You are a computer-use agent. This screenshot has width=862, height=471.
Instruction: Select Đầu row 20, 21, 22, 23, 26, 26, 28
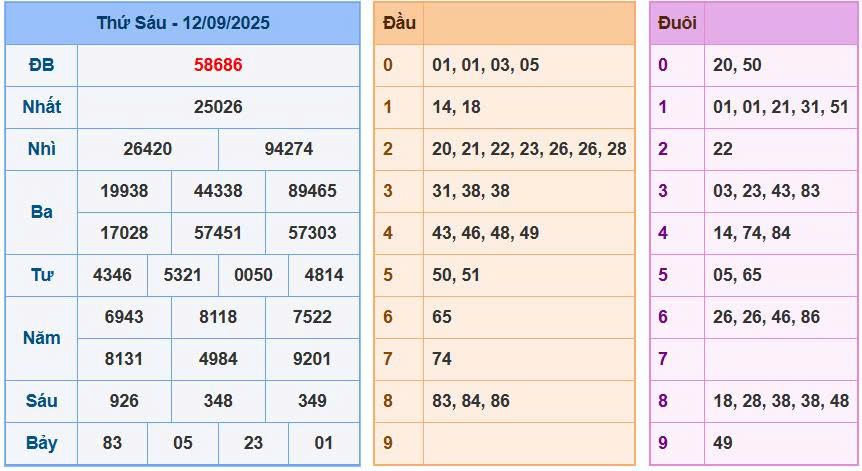[x=529, y=149]
